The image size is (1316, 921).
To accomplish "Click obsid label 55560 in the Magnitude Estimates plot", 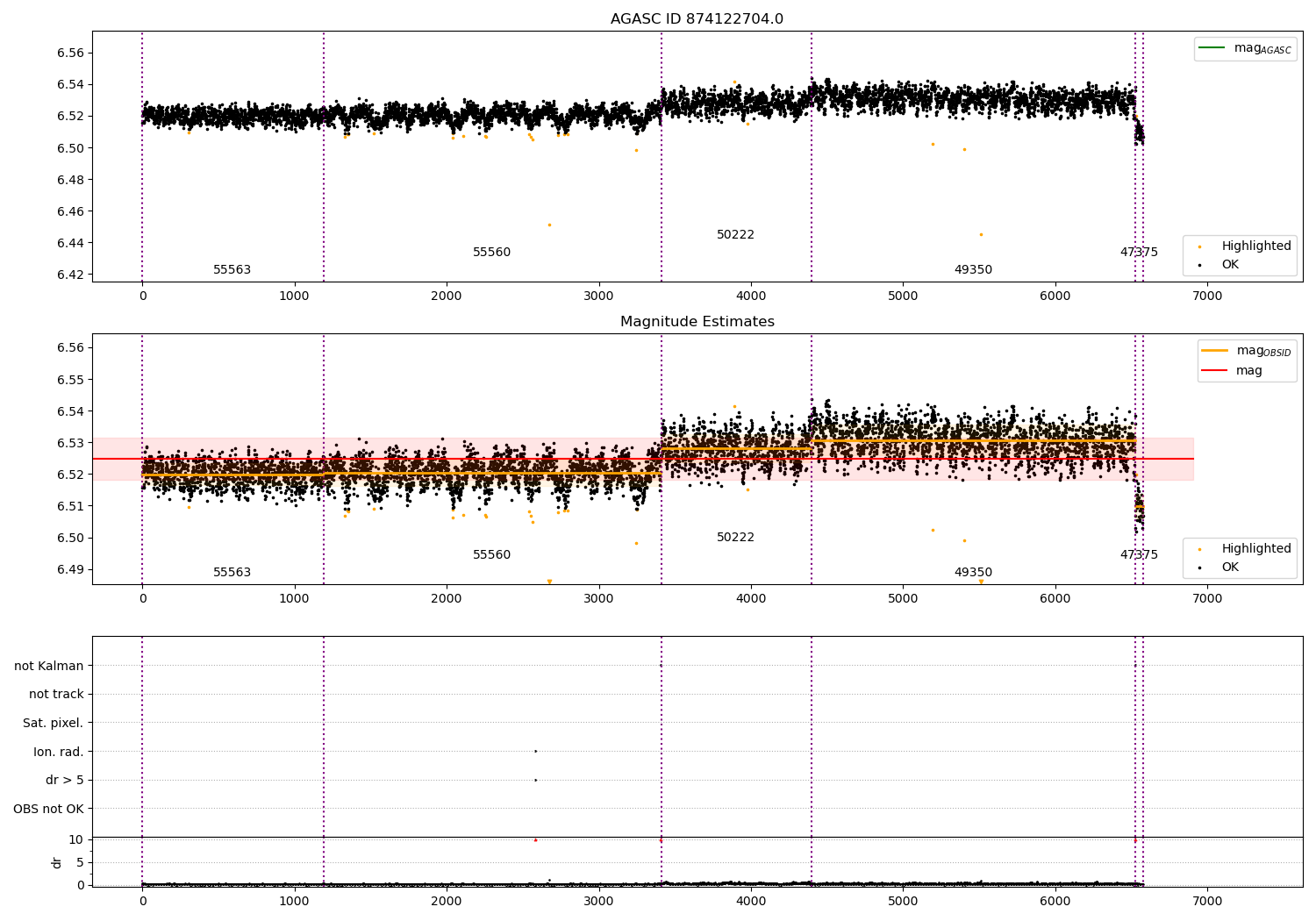I will (x=491, y=554).
